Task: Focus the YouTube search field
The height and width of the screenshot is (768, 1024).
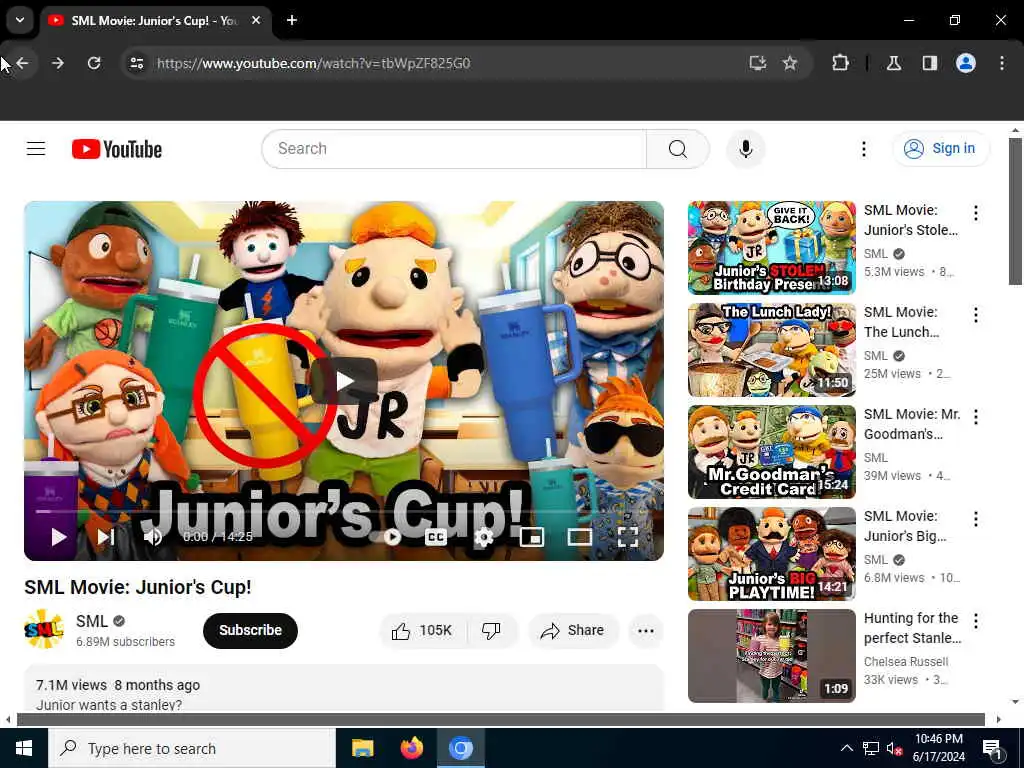Action: tap(454, 149)
